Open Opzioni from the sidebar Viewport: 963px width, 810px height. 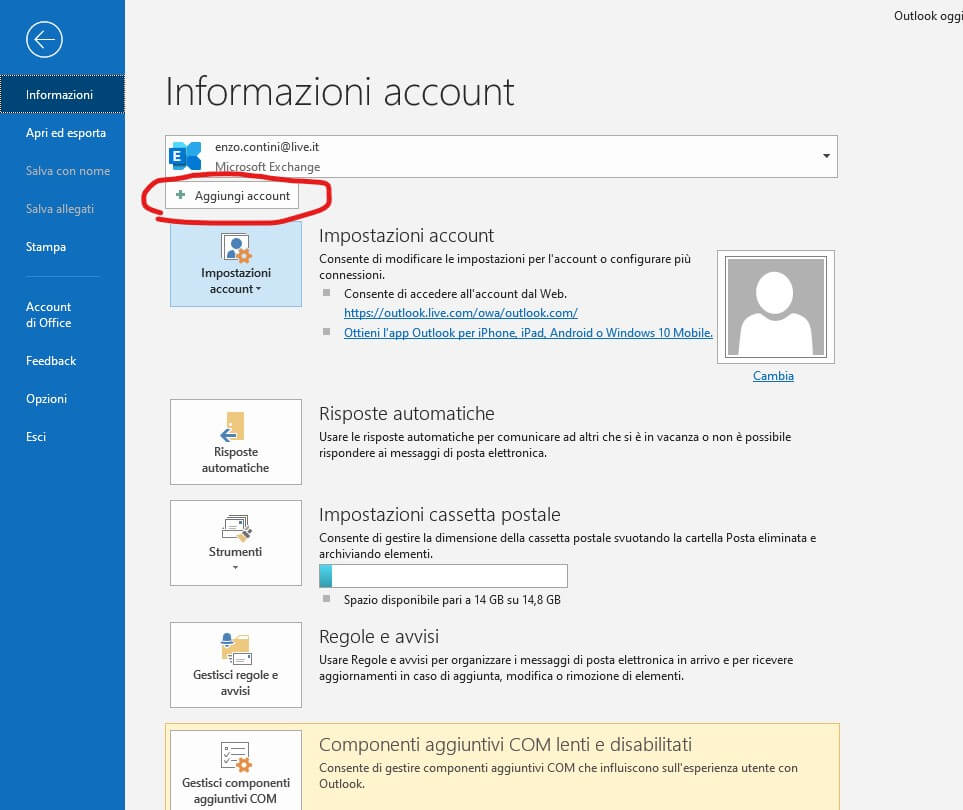tap(47, 399)
